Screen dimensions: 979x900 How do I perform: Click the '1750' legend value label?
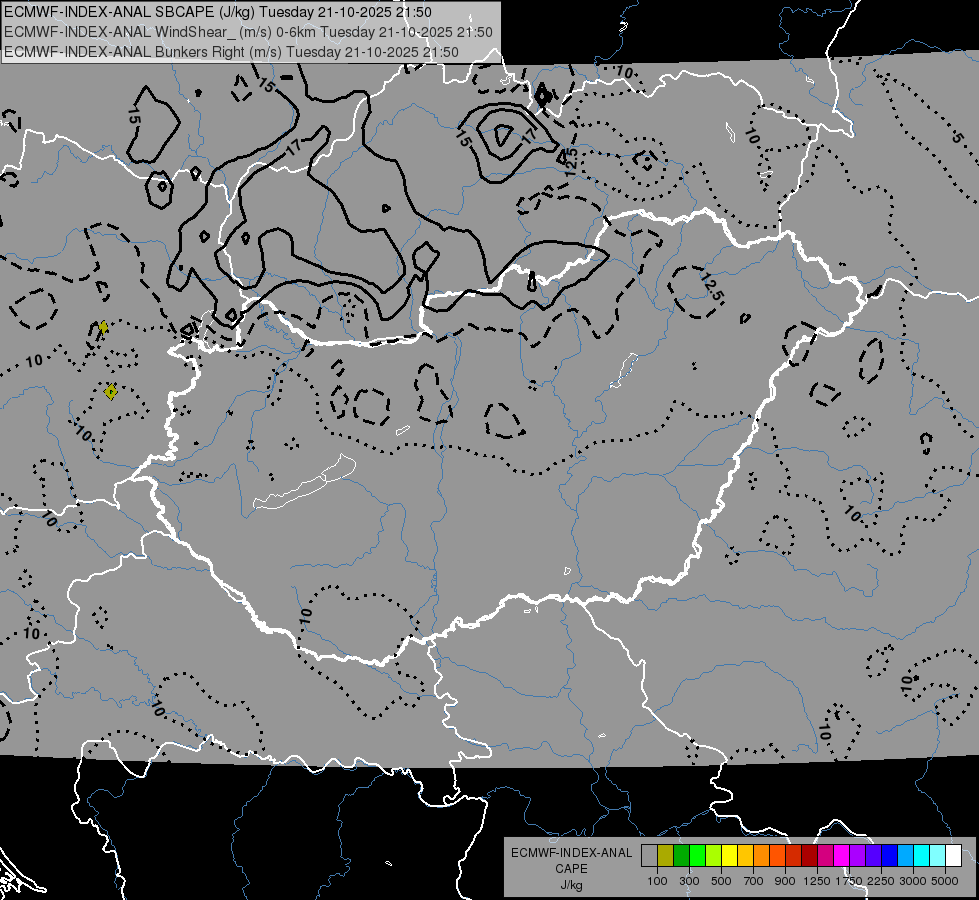point(849,881)
